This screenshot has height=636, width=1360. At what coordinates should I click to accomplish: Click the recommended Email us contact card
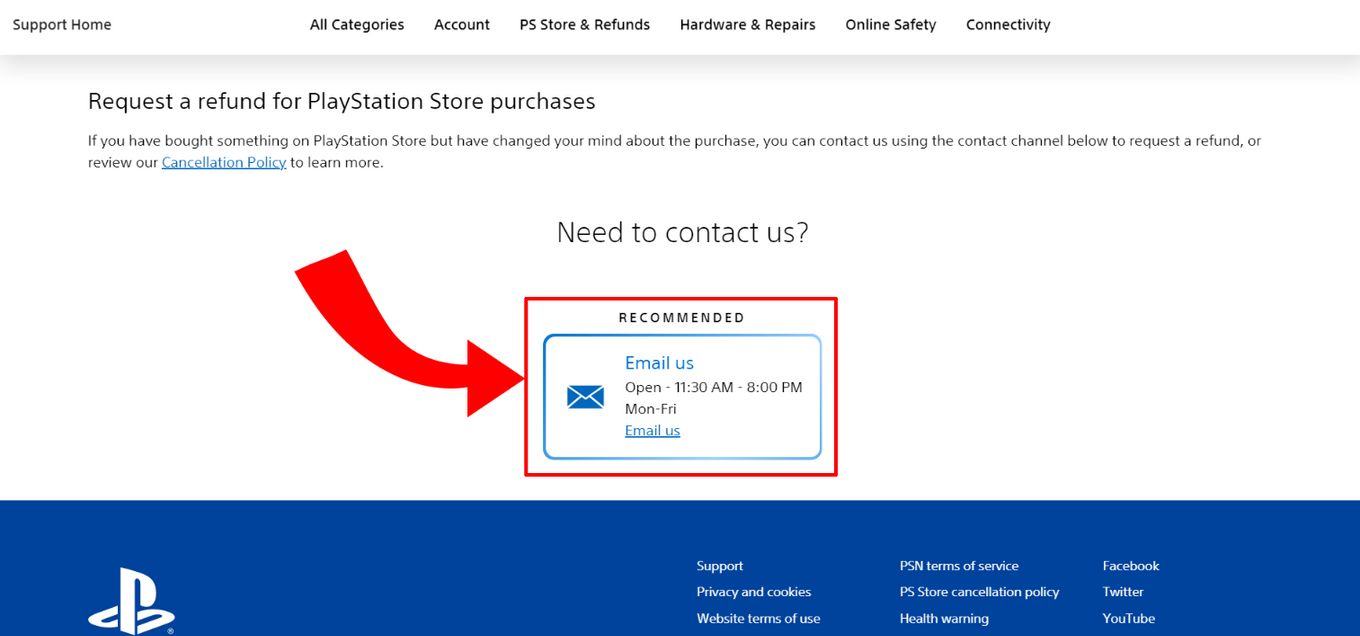coord(681,396)
